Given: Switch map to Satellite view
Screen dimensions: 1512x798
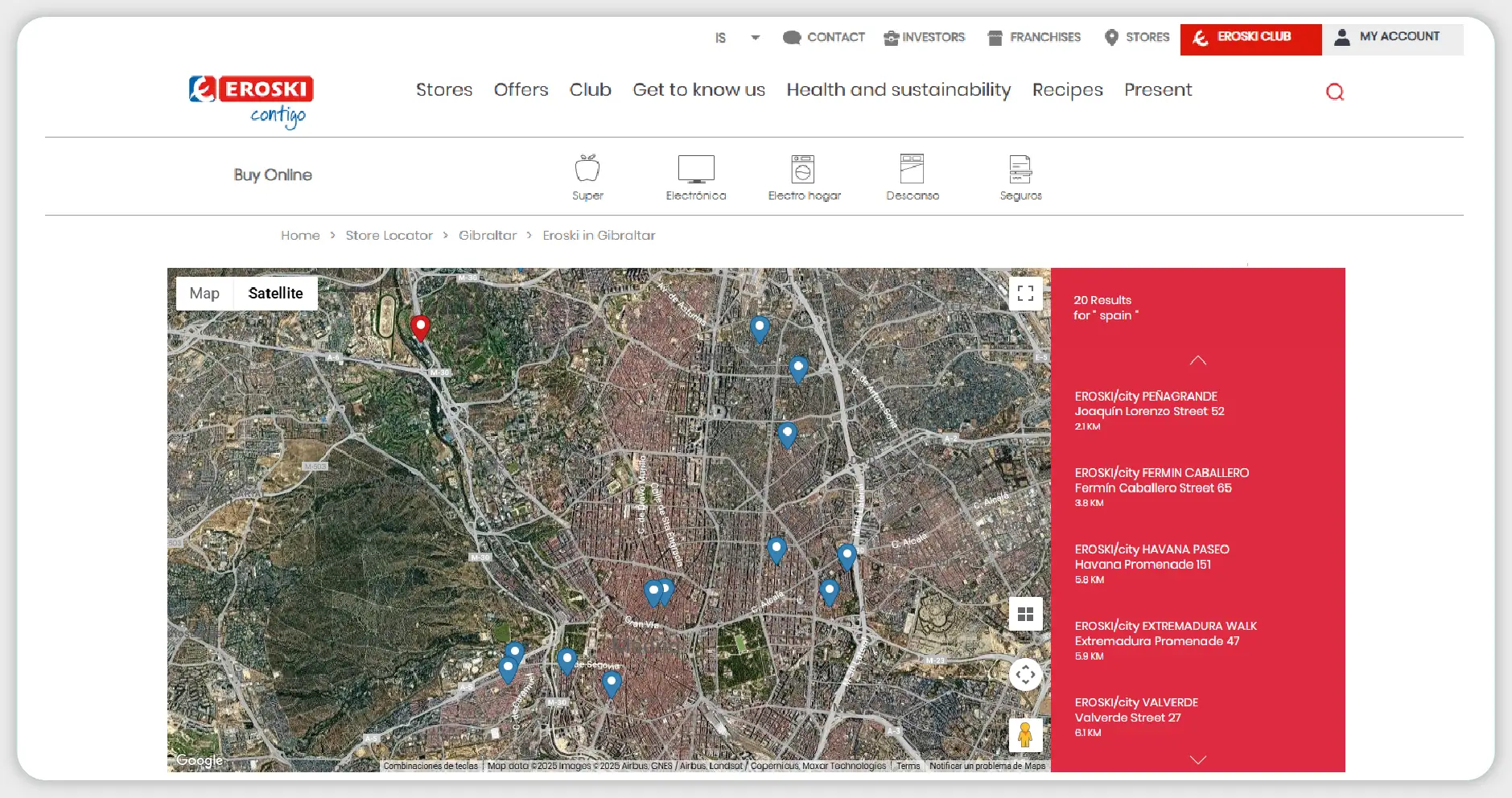Looking at the screenshot, I should click(275, 294).
